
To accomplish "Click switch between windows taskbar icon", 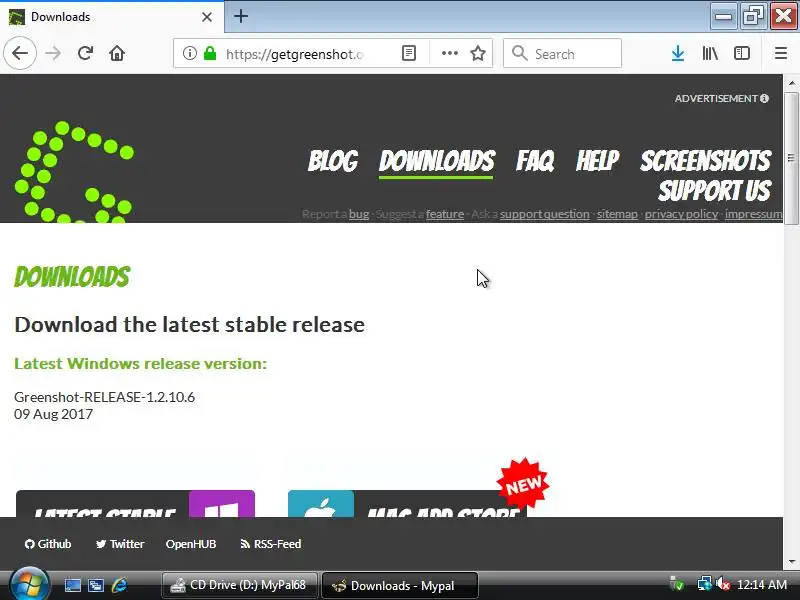I will click(96, 585).
